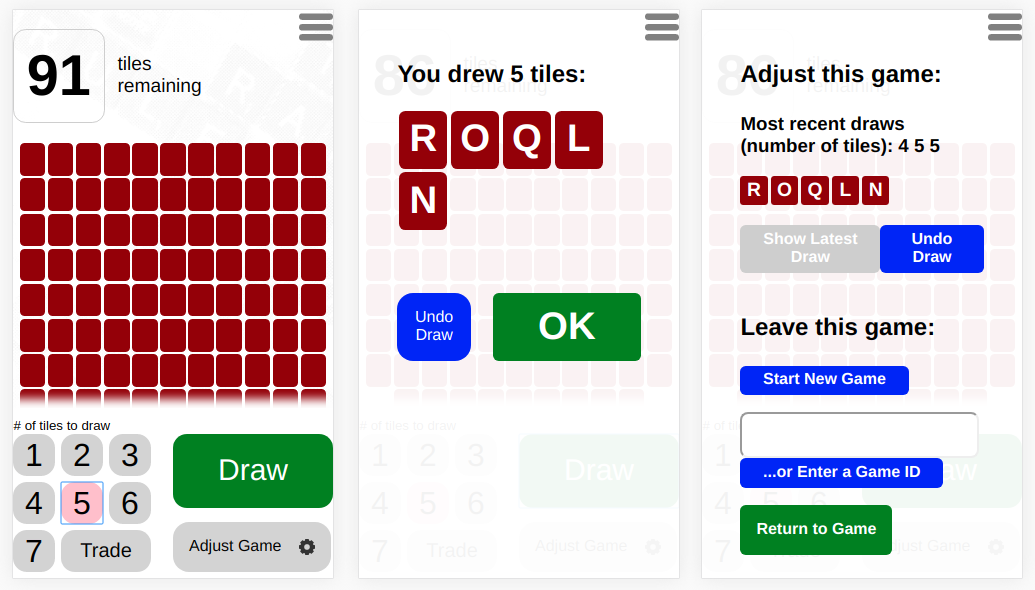Click Start New Game button
The height and width of the screenshot is (590, 1035).
point(824,380)
